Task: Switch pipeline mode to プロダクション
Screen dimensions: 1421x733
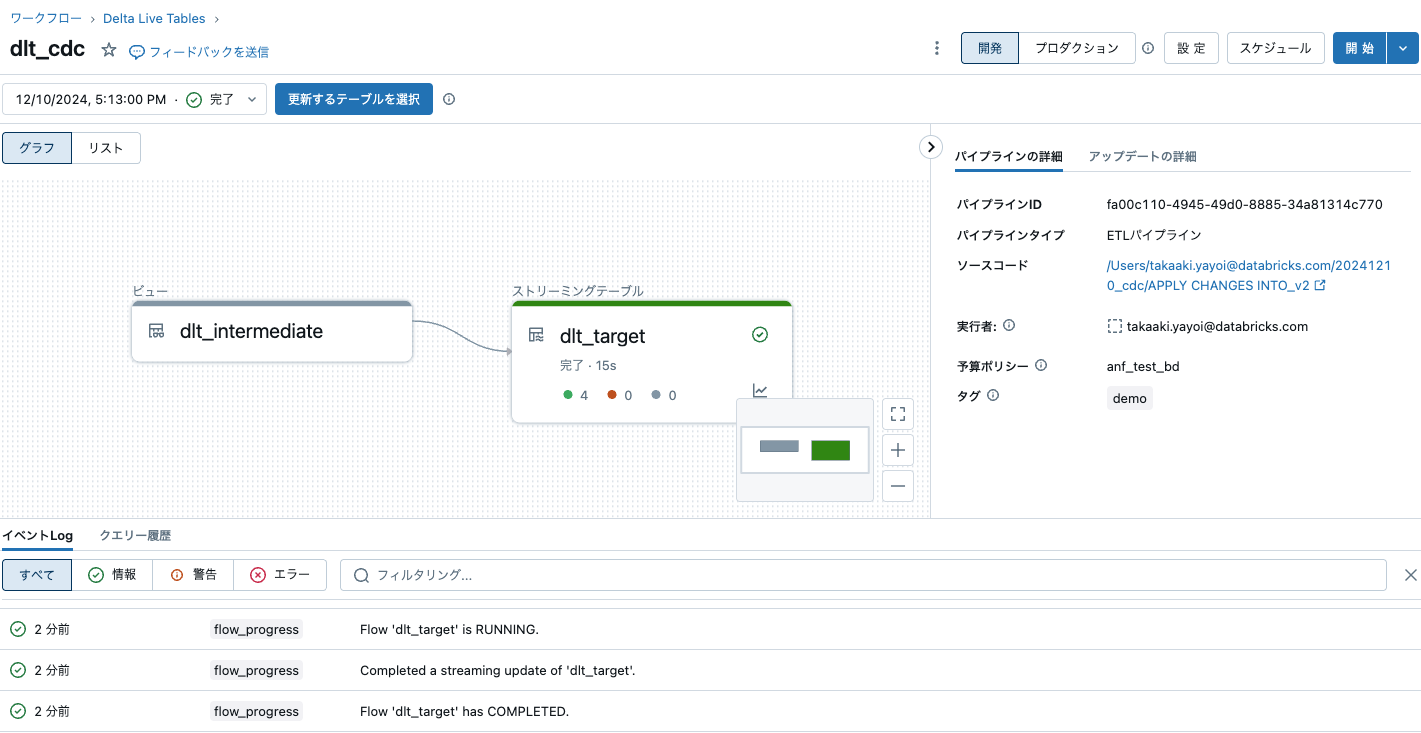Action: pyautogui.click(x=1077, y=48)
